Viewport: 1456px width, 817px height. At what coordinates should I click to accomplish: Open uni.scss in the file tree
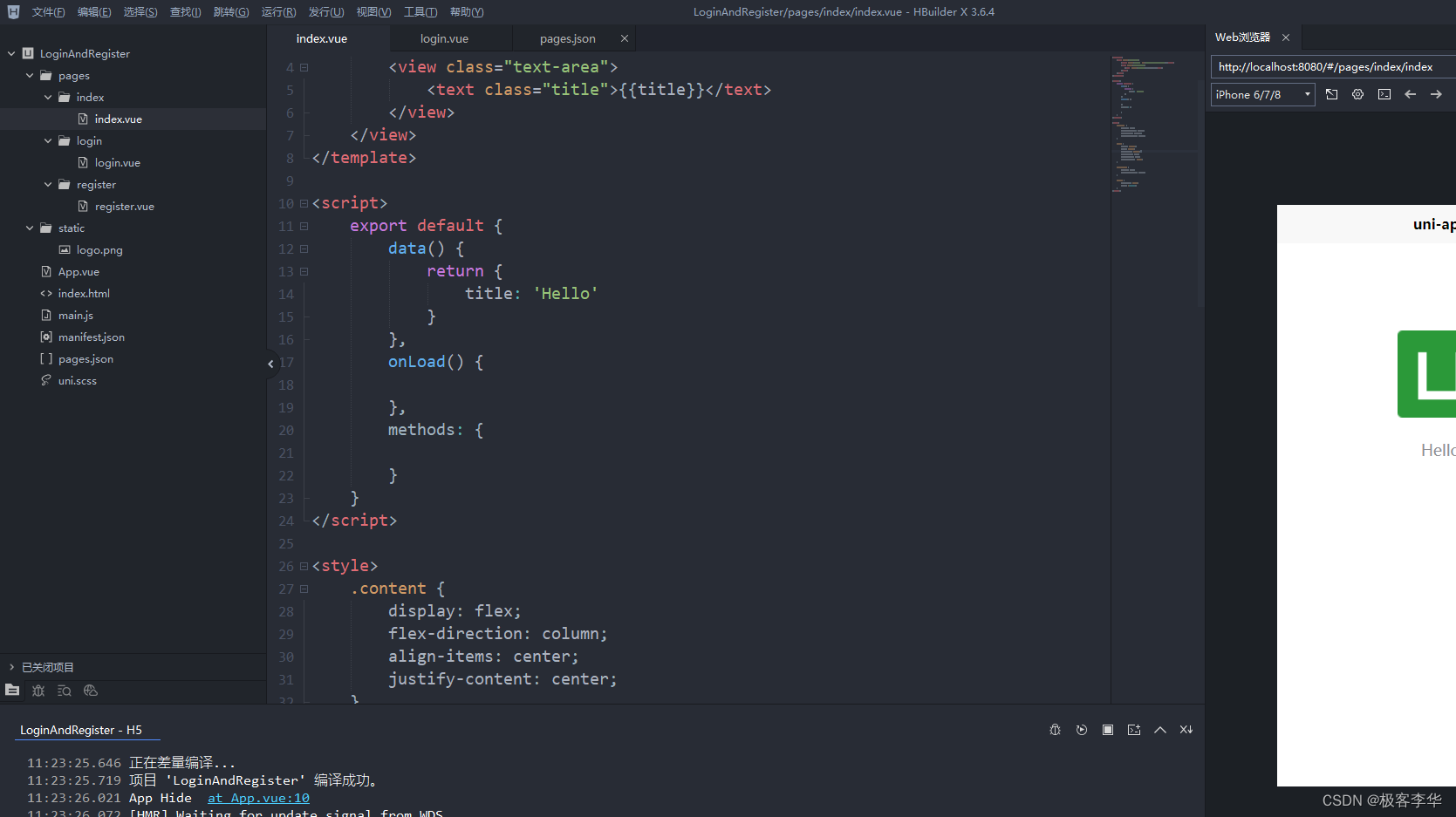click(x=77, y=380)
